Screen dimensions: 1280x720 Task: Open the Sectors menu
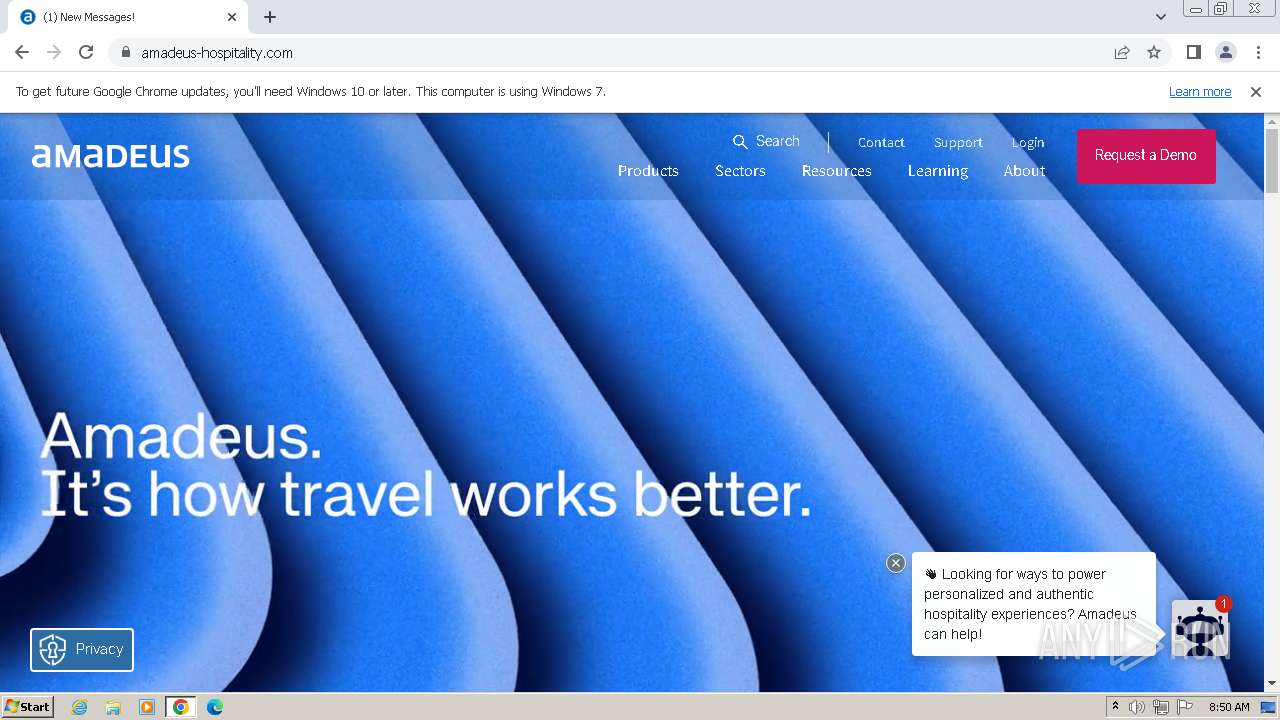point(740,171)
